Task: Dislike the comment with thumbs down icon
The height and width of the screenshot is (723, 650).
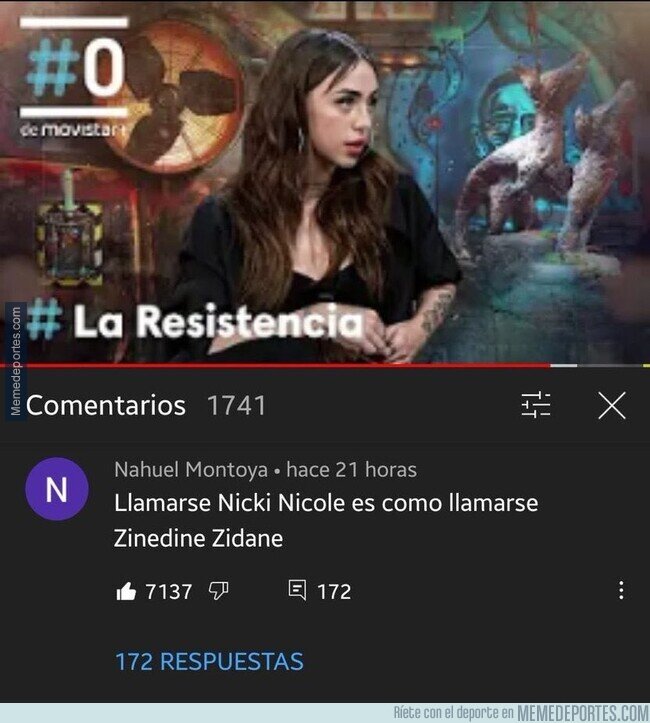Action: 219,591
